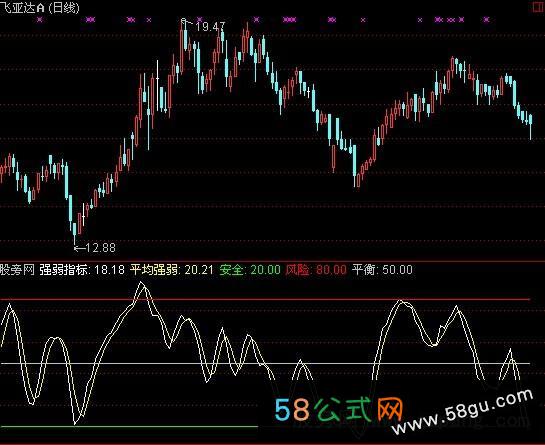Click the red 风险 80.00 label

pos(316,270)
